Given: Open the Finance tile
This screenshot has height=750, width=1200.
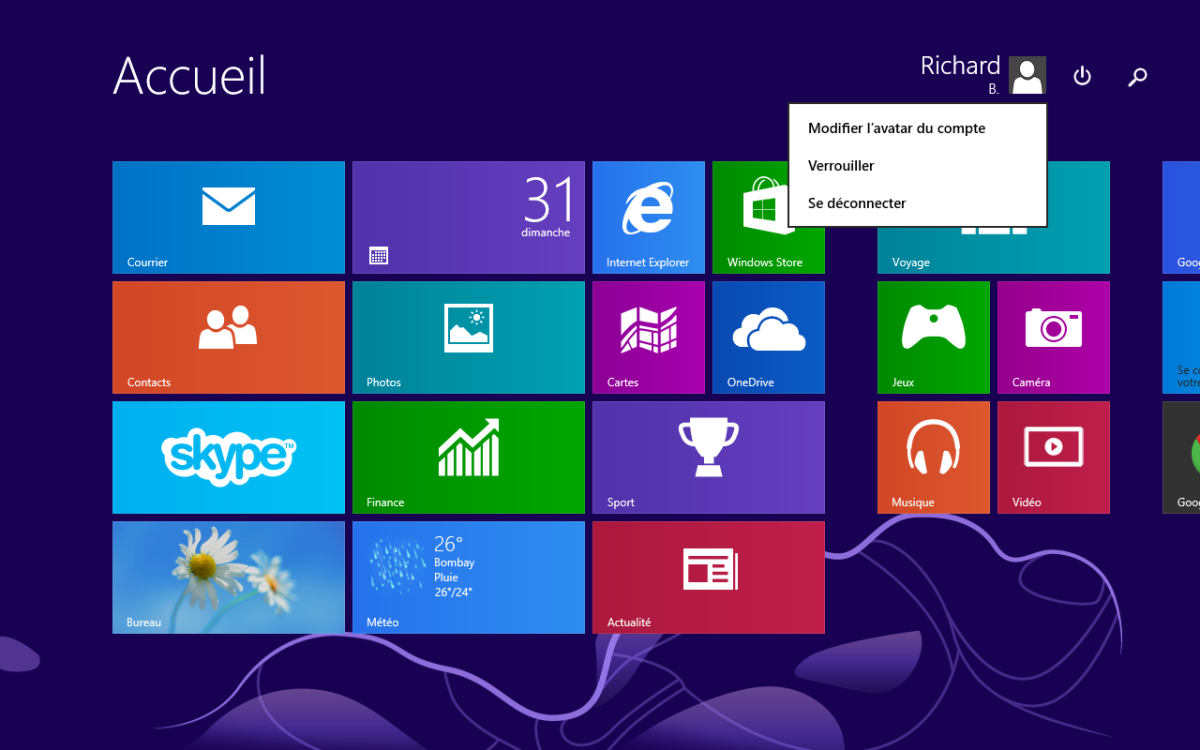Looking at the screenshot, I should (468, 457).
